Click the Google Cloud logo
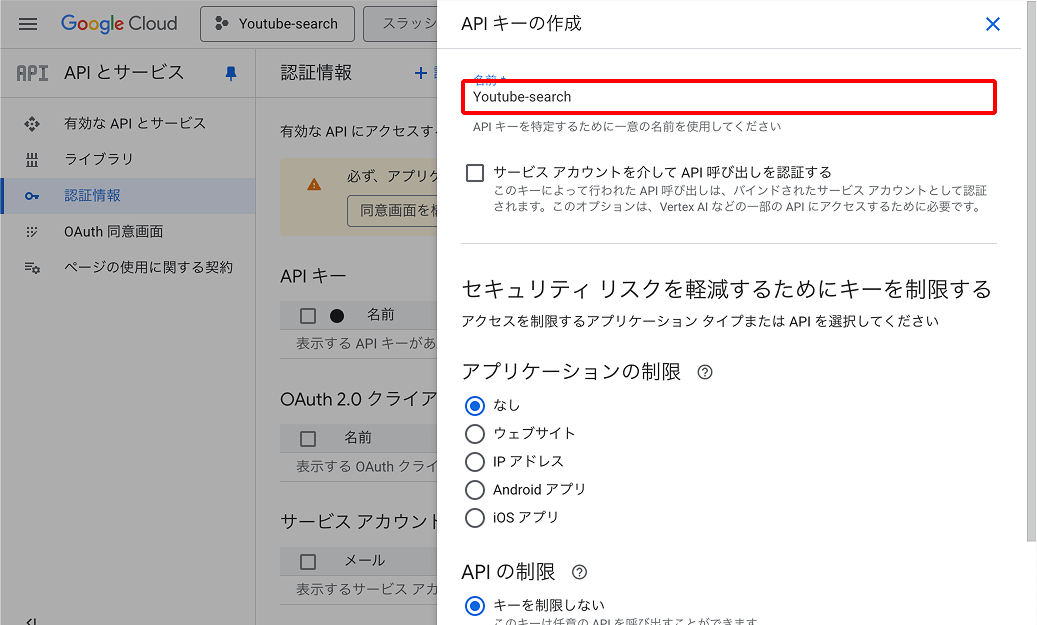The image size is (1037, 625). [x=119, y=24]
